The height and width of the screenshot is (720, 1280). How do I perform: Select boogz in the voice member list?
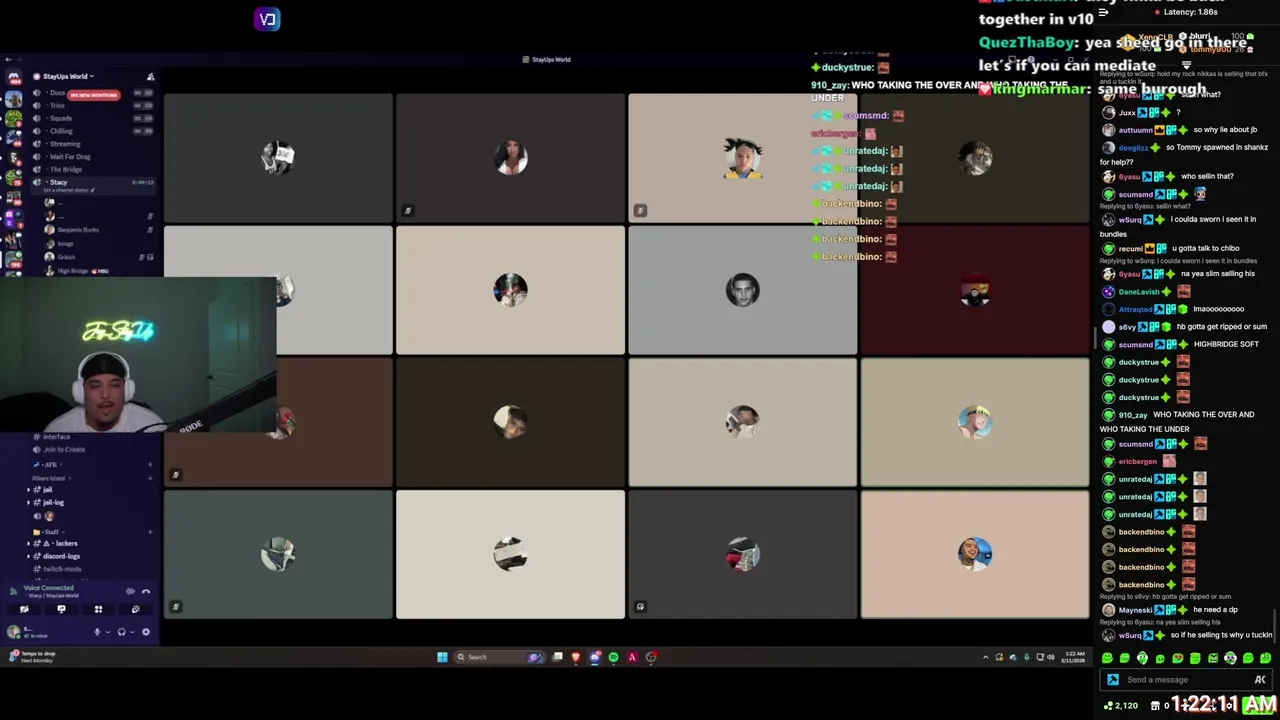(66, 244)
